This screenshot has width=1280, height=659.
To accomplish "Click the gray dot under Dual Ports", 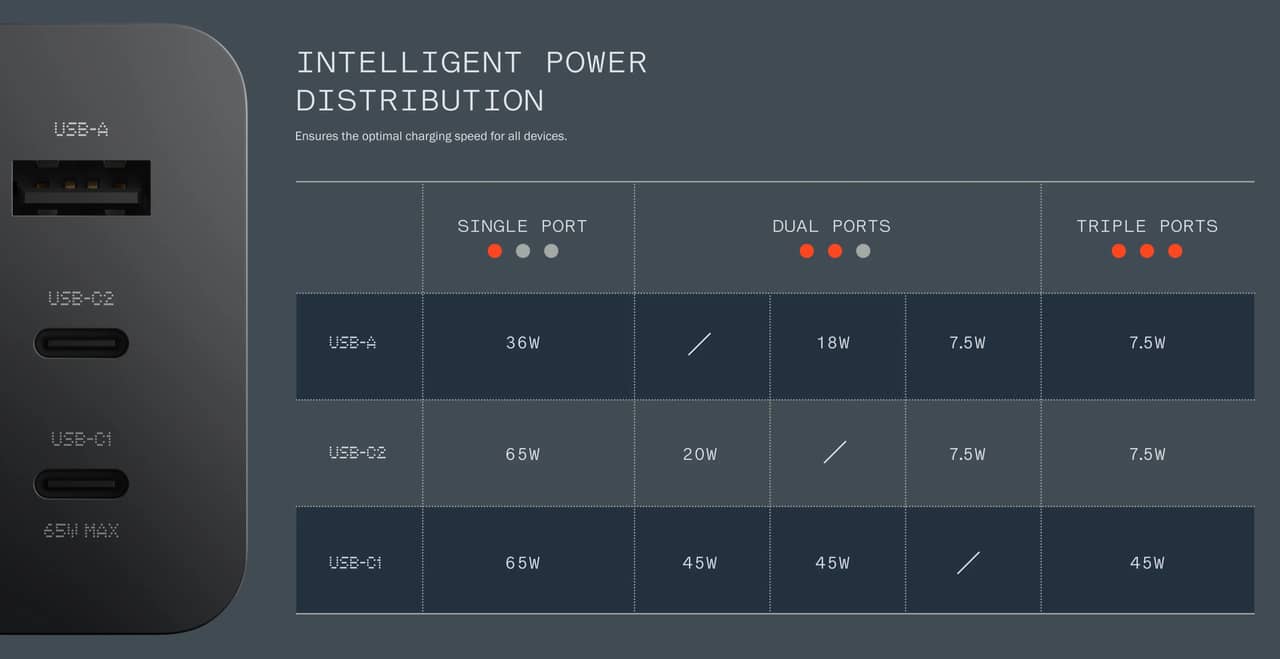I will (863, 251).
